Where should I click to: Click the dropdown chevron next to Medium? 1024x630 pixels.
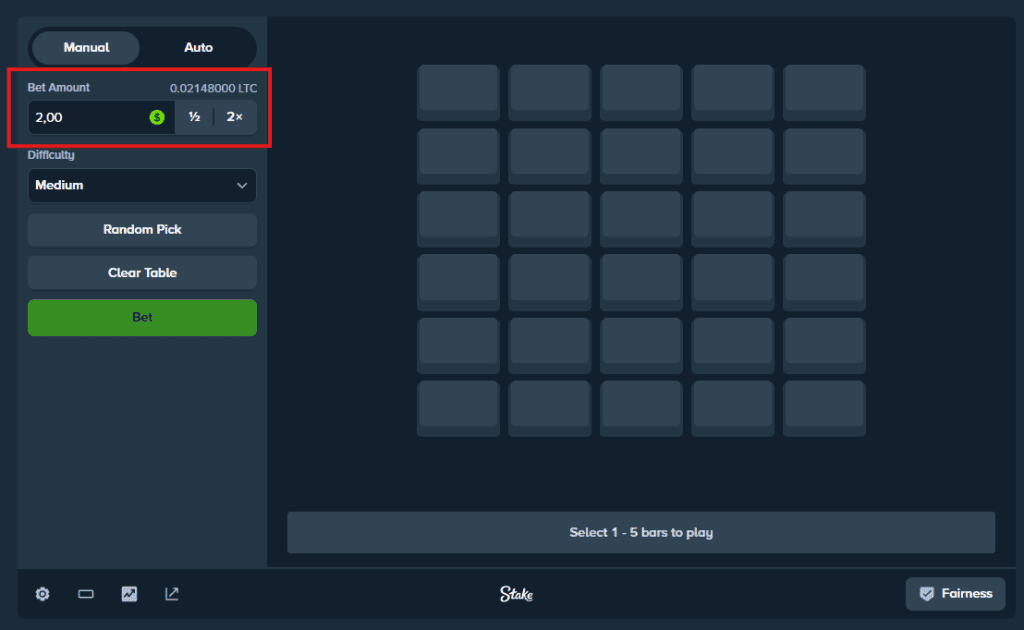coord(243,186)
